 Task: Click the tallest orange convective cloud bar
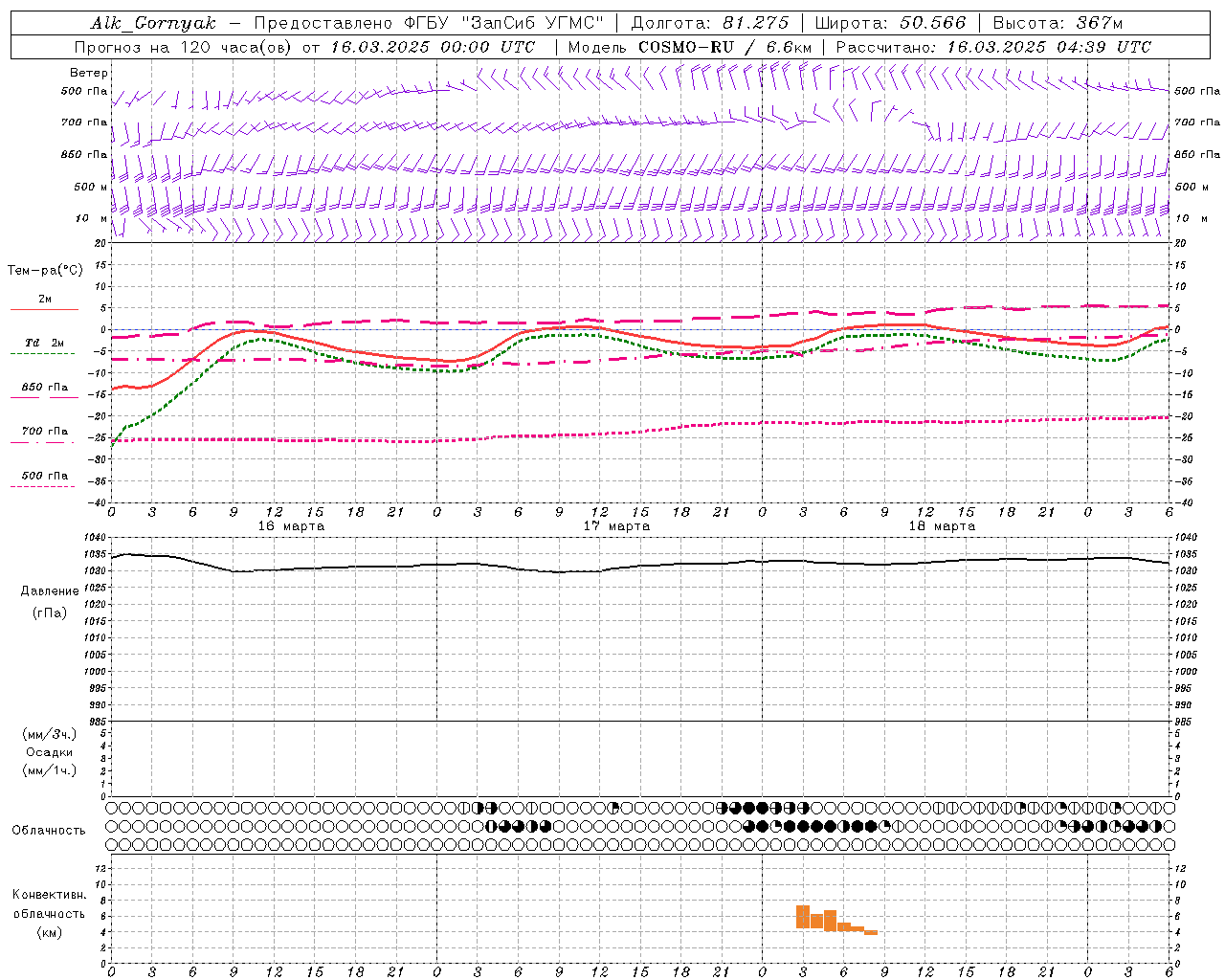pyautogui.click(x=803, y=917)
